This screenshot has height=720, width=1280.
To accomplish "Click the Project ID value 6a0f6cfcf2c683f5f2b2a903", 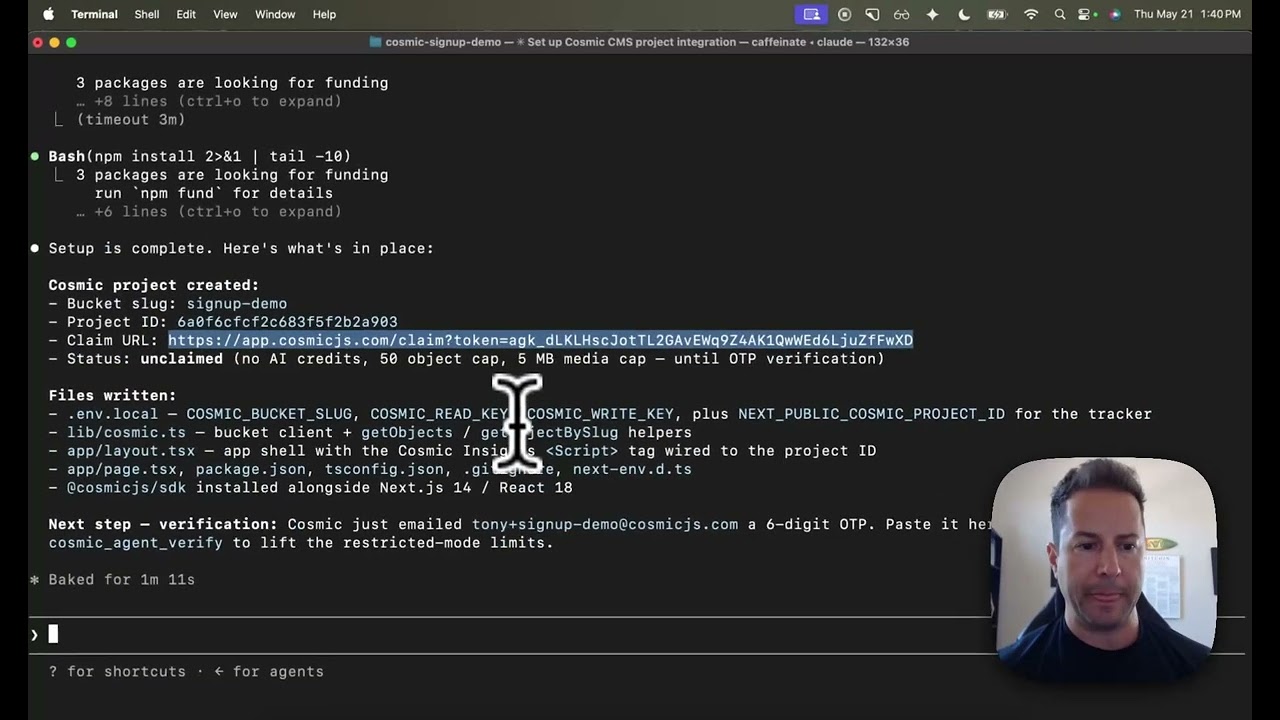I will point(287,322).
